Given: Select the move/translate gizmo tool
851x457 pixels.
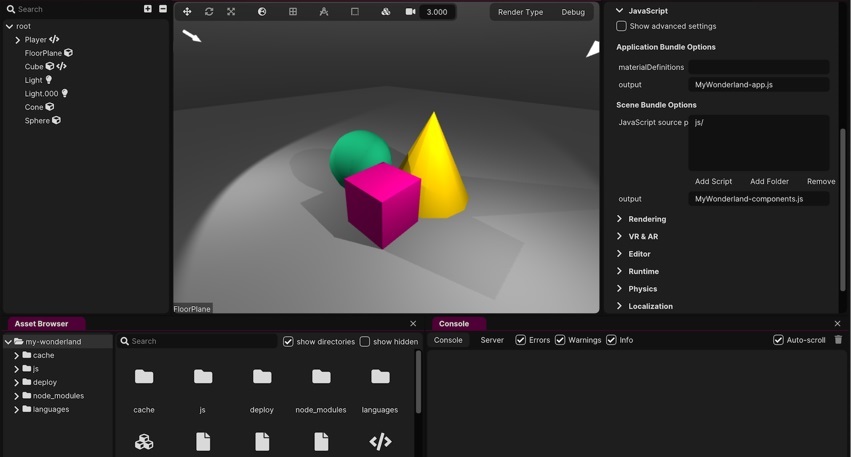Looking at the screenshot, I should (187, 12).
